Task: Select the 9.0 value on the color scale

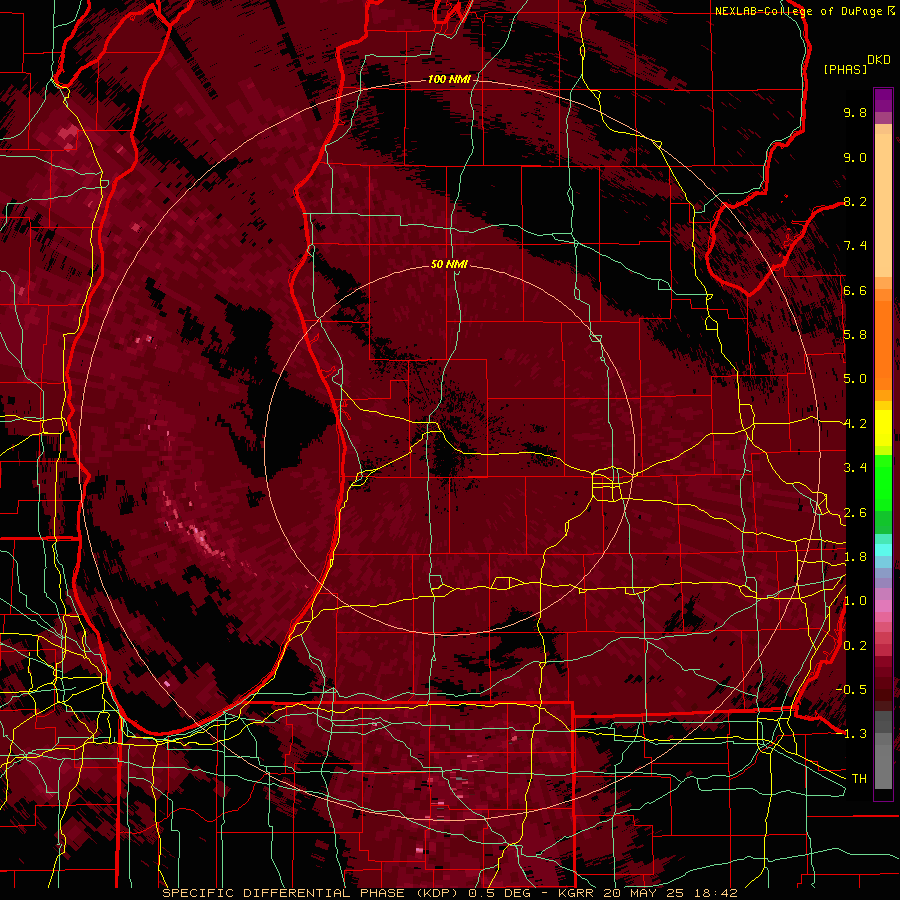Action: [855, 157]
